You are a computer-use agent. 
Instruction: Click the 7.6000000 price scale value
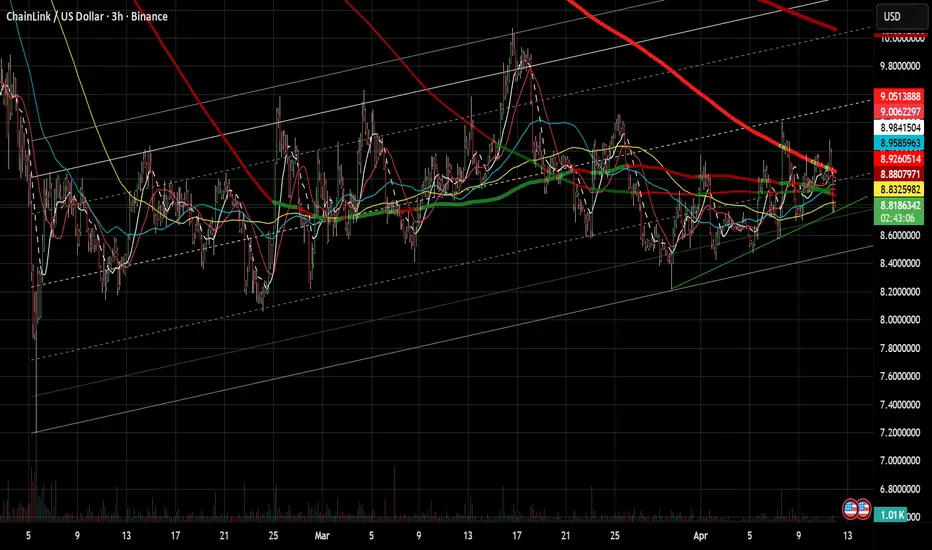click(900, 376)
